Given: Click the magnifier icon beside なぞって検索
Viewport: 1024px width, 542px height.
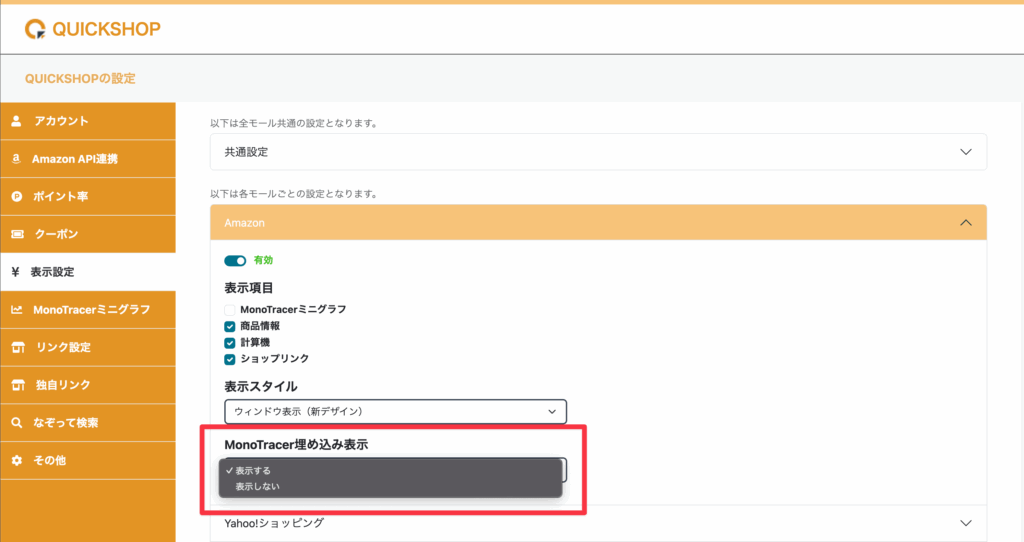Looking at the screenshot, I should [17, 422].
